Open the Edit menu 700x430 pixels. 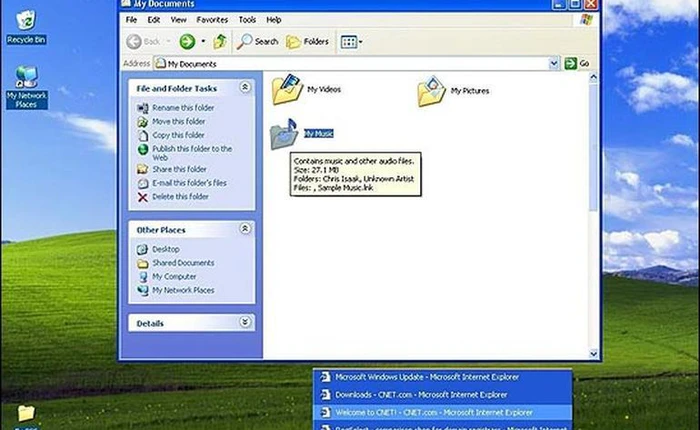[154, 20]
